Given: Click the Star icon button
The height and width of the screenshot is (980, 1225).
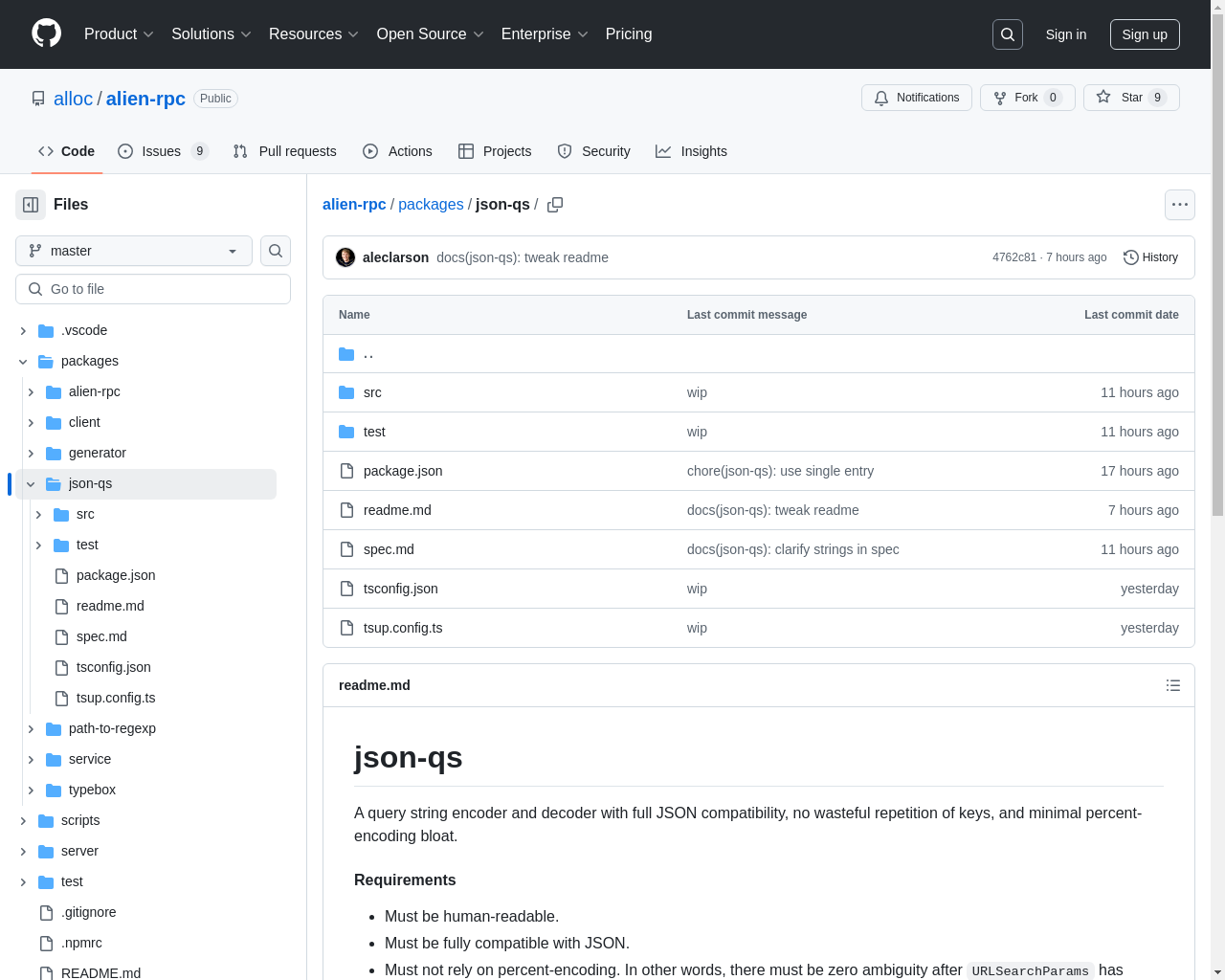Looking at the screenshot, I should point(1131,98).
